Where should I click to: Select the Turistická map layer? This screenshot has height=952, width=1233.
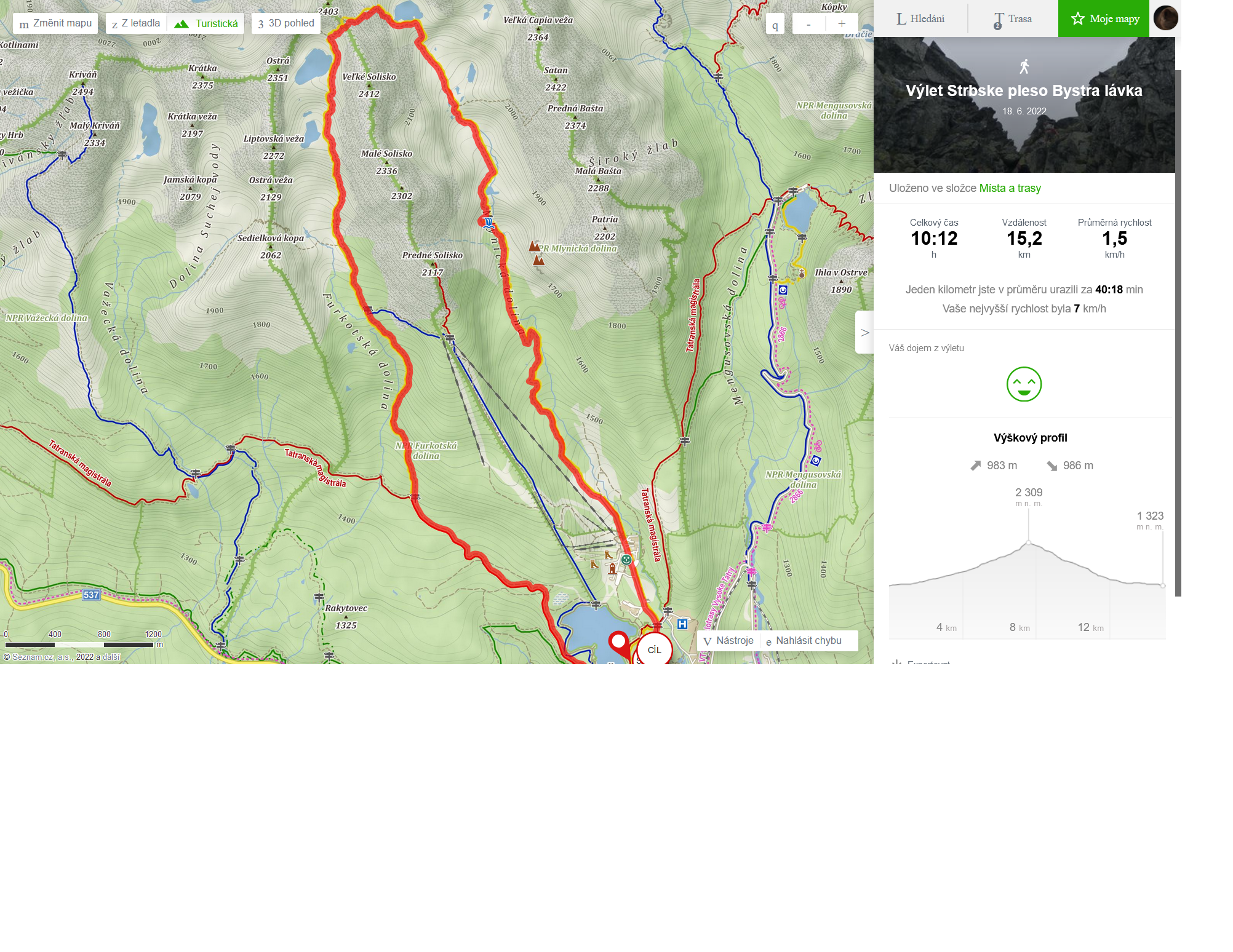tap(205, 23)
